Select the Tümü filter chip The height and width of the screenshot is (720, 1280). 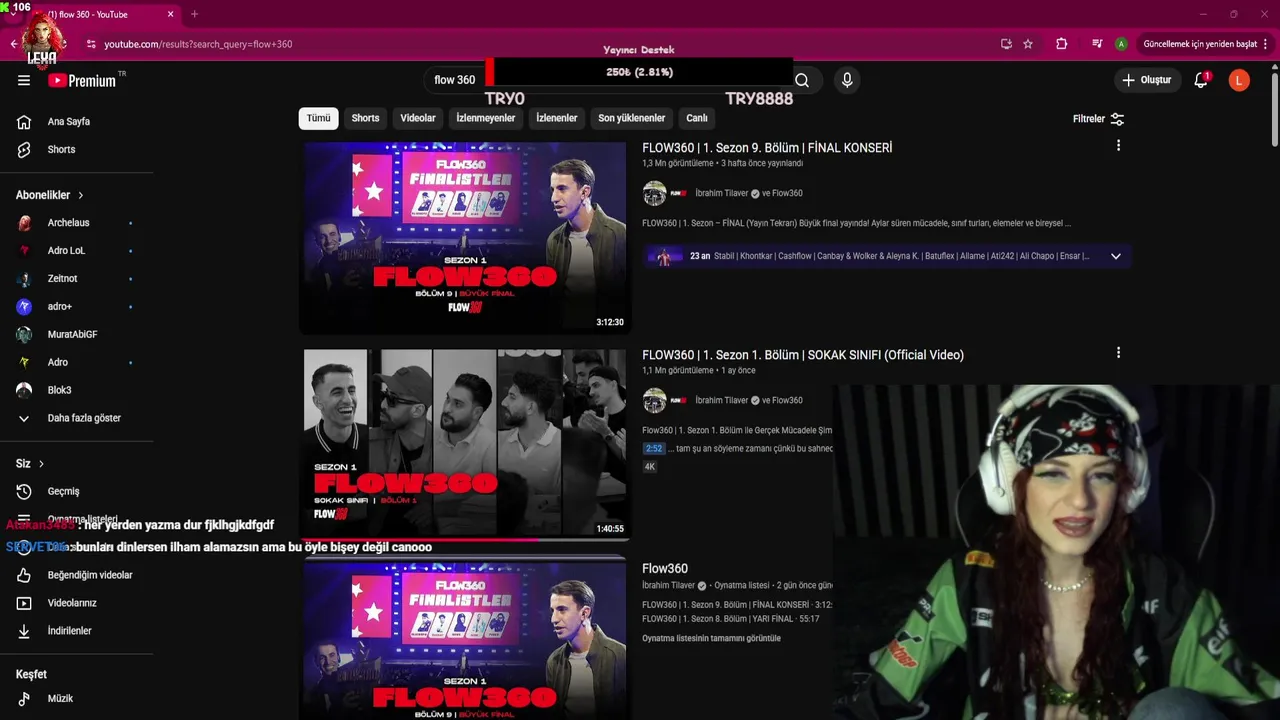point(318,118)
